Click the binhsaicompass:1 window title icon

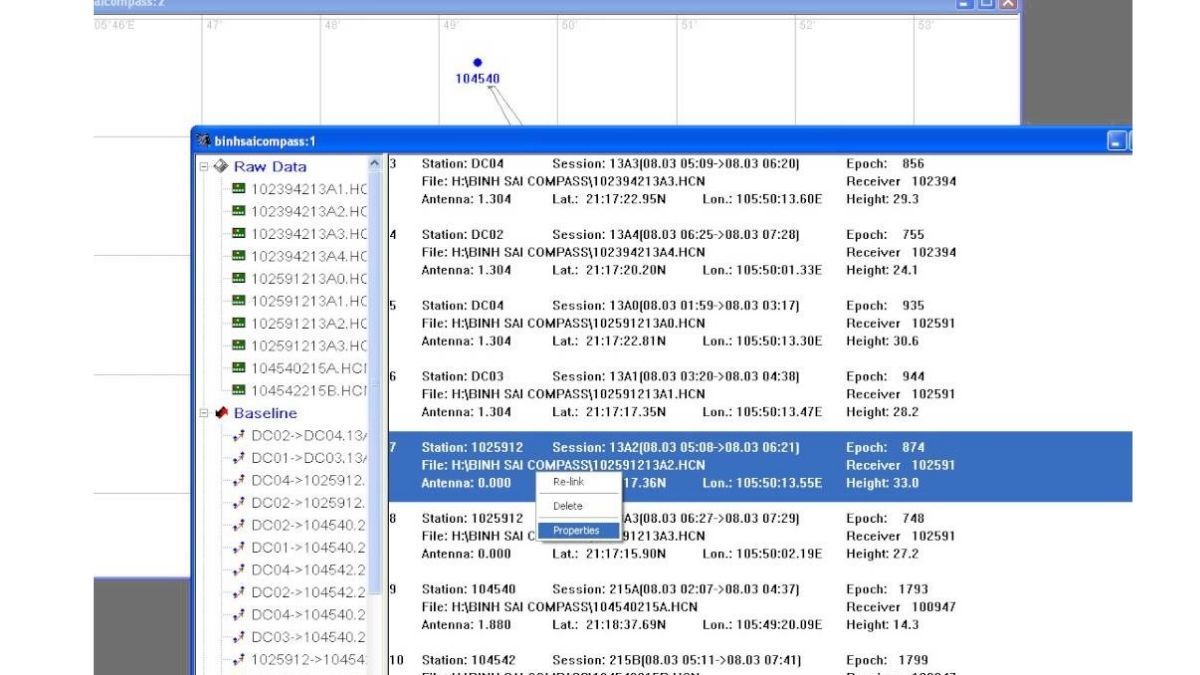[x=204, y=141]
